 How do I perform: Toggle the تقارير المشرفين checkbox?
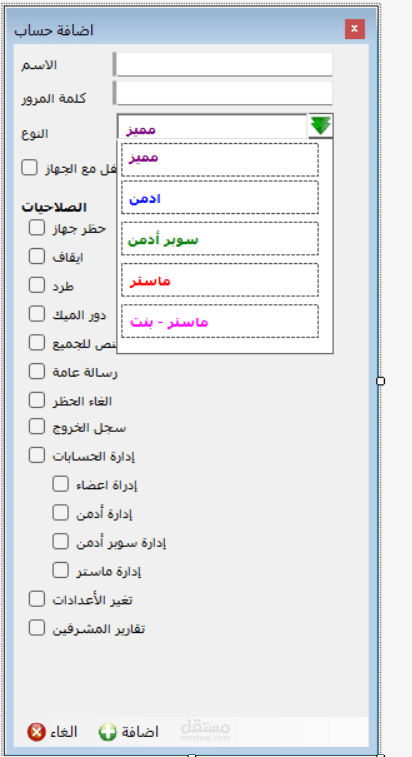pyautogui.click(x=36, y=628)
